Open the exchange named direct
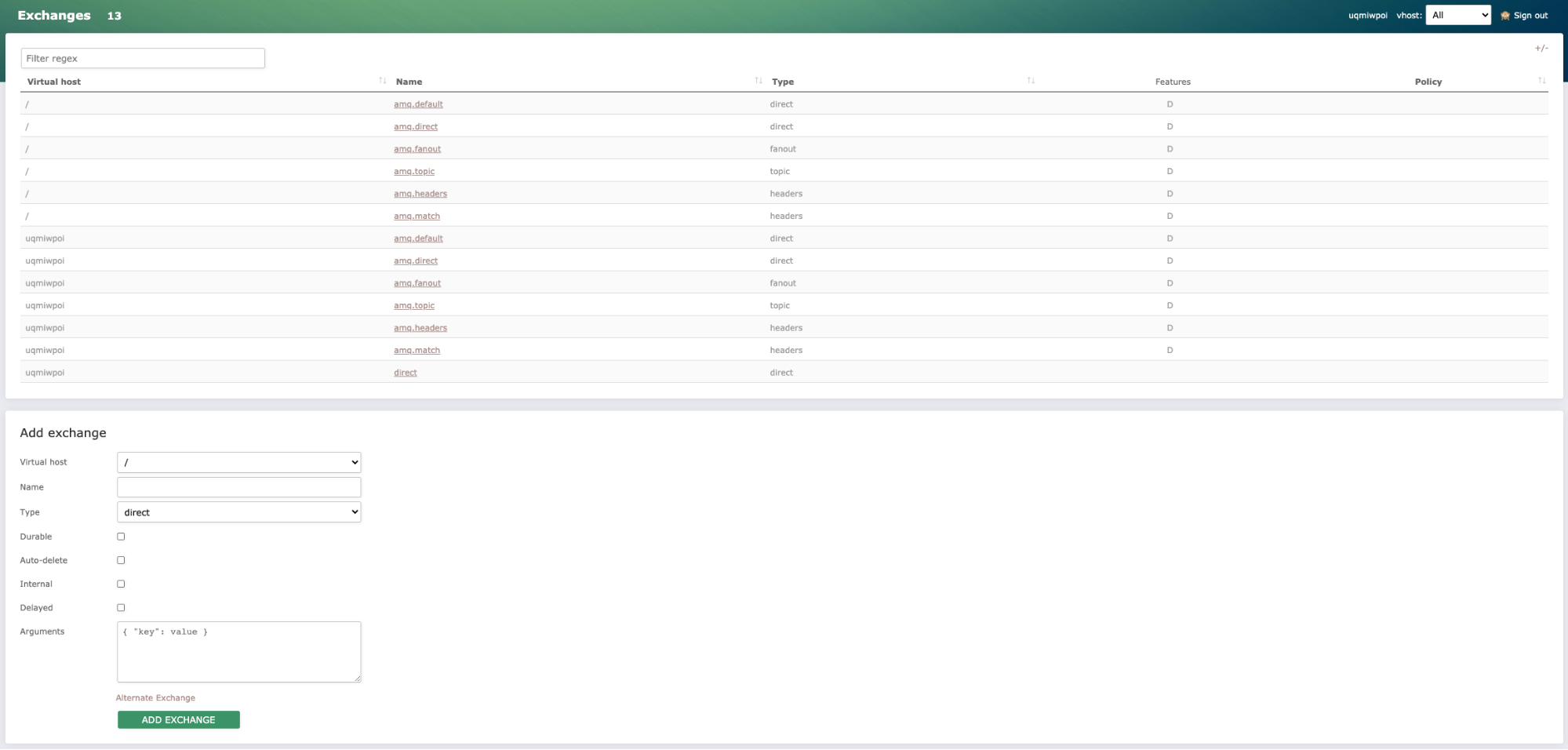Image resolution: width=1568 pixels, height=750 pixels. tap(405, 373)
